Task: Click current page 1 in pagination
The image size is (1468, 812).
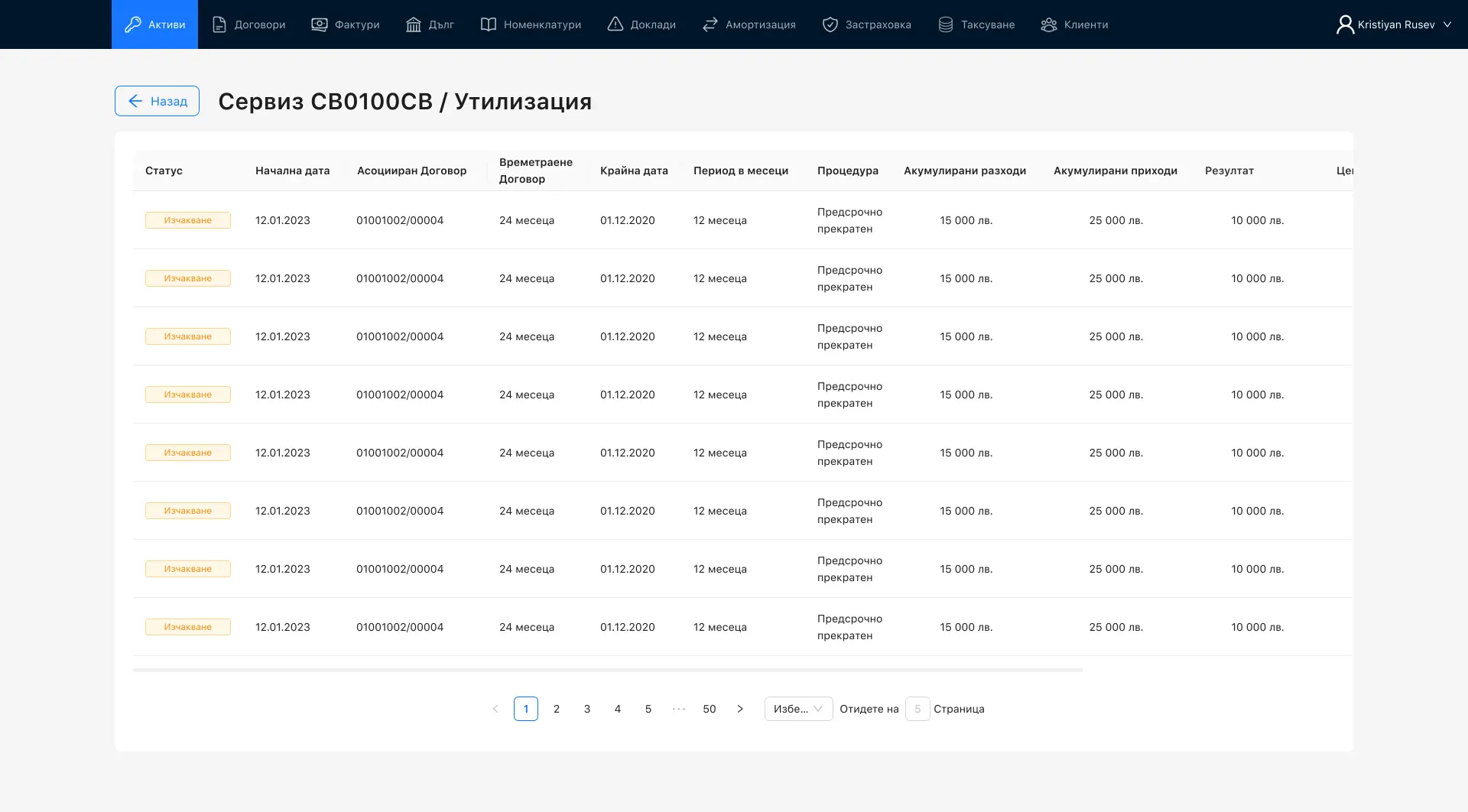Action: point(526,709)
